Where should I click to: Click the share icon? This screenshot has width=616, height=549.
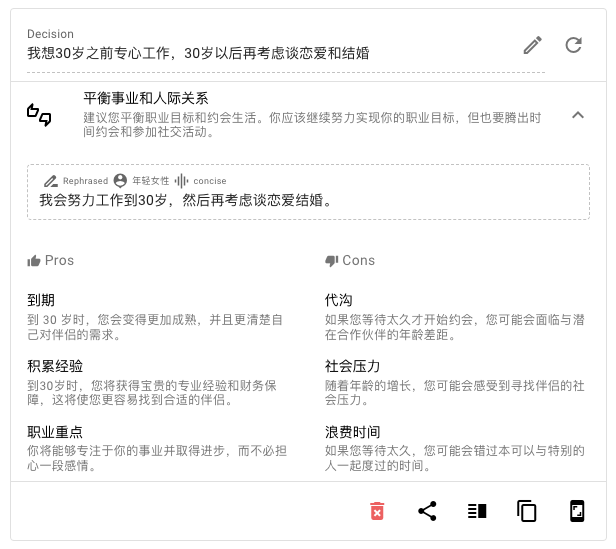pos(427,511)
